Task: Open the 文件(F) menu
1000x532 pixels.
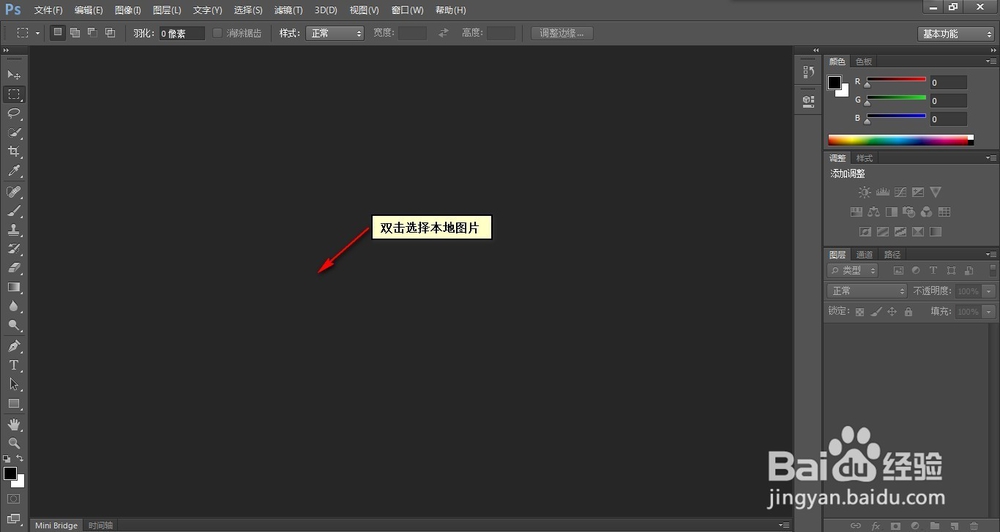Action: click(48, 10)
